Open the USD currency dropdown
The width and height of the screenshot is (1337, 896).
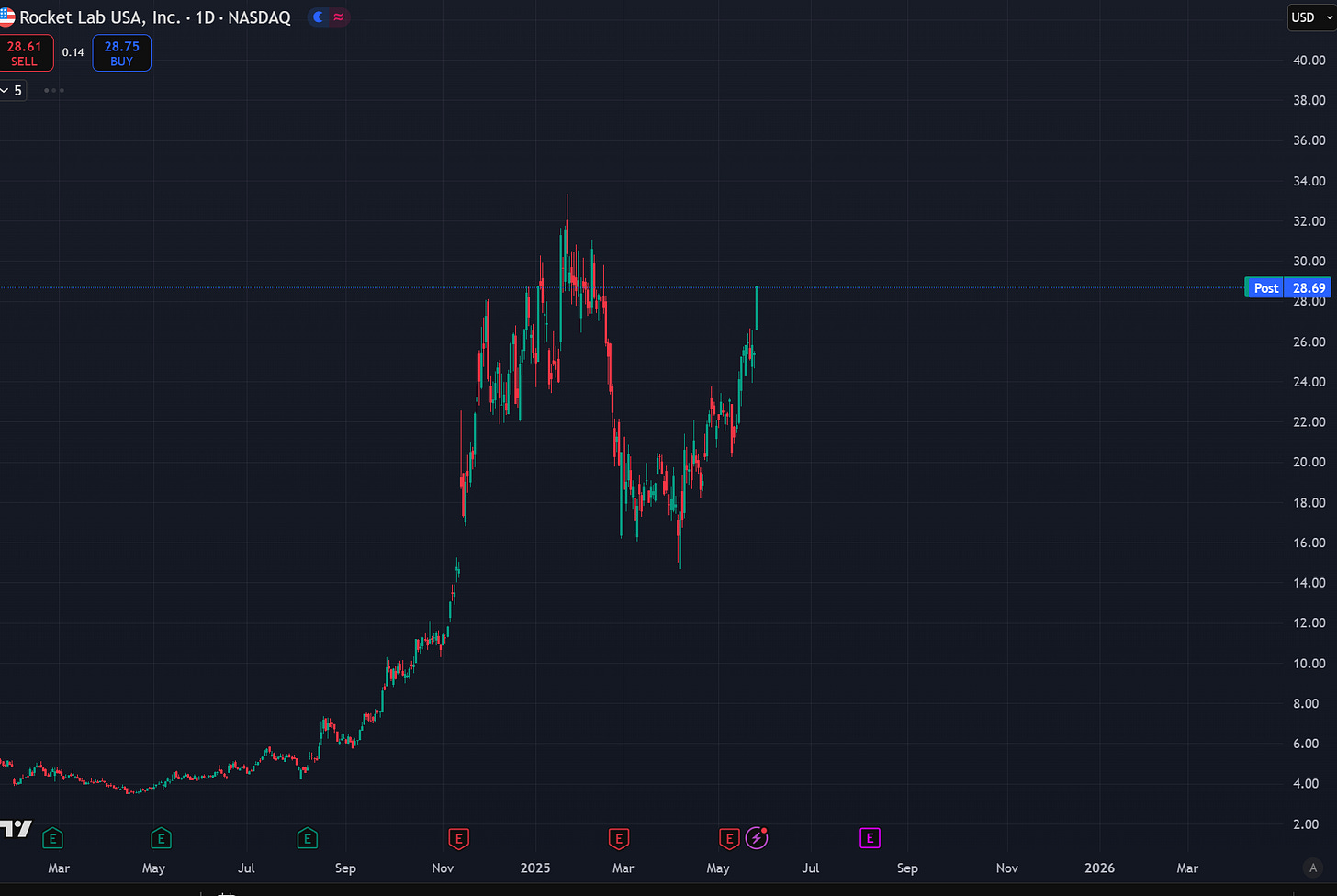pyautogui.click(x=1312, y=17)
